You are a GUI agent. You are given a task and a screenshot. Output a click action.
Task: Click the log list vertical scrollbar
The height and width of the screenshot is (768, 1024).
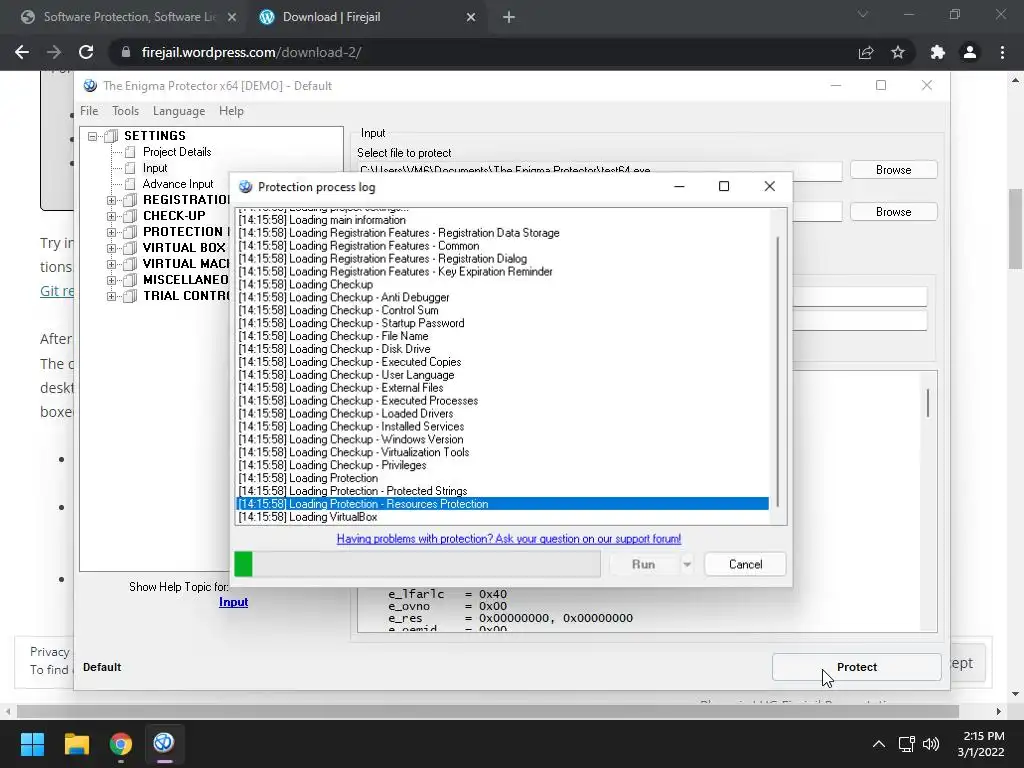pos(777,372)
